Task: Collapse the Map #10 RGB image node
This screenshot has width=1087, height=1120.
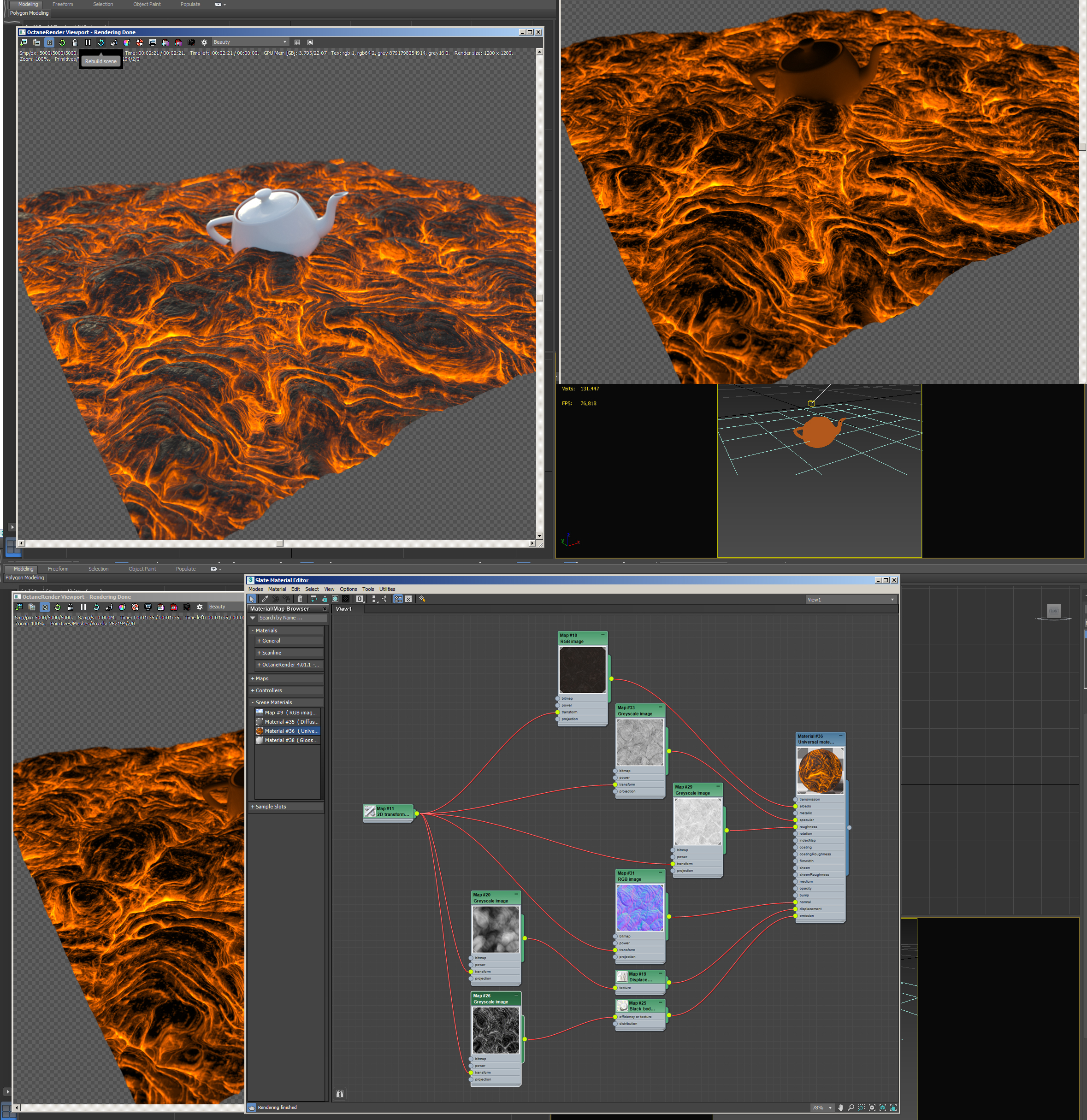Action: 603,635
